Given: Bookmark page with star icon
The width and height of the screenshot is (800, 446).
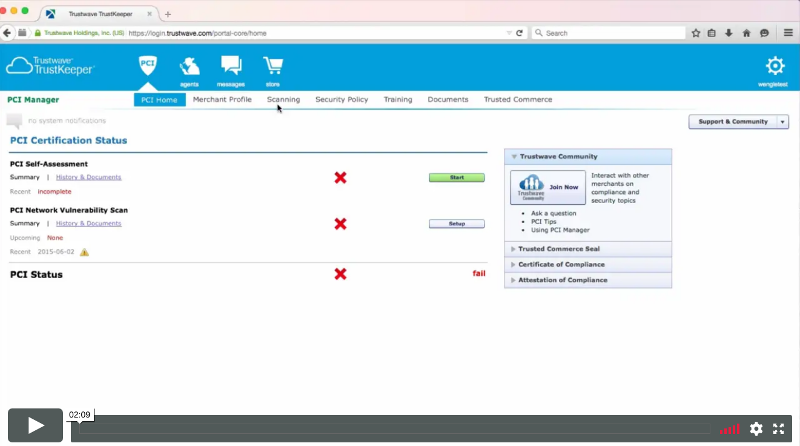Looking at the screenshot, I should point(695,32).
